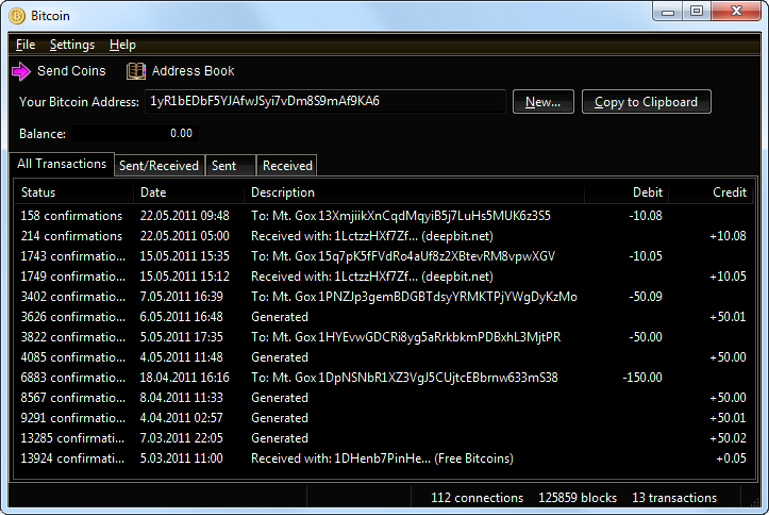
Task: Sort by the Debit column header
Action: tap(626, 192)
